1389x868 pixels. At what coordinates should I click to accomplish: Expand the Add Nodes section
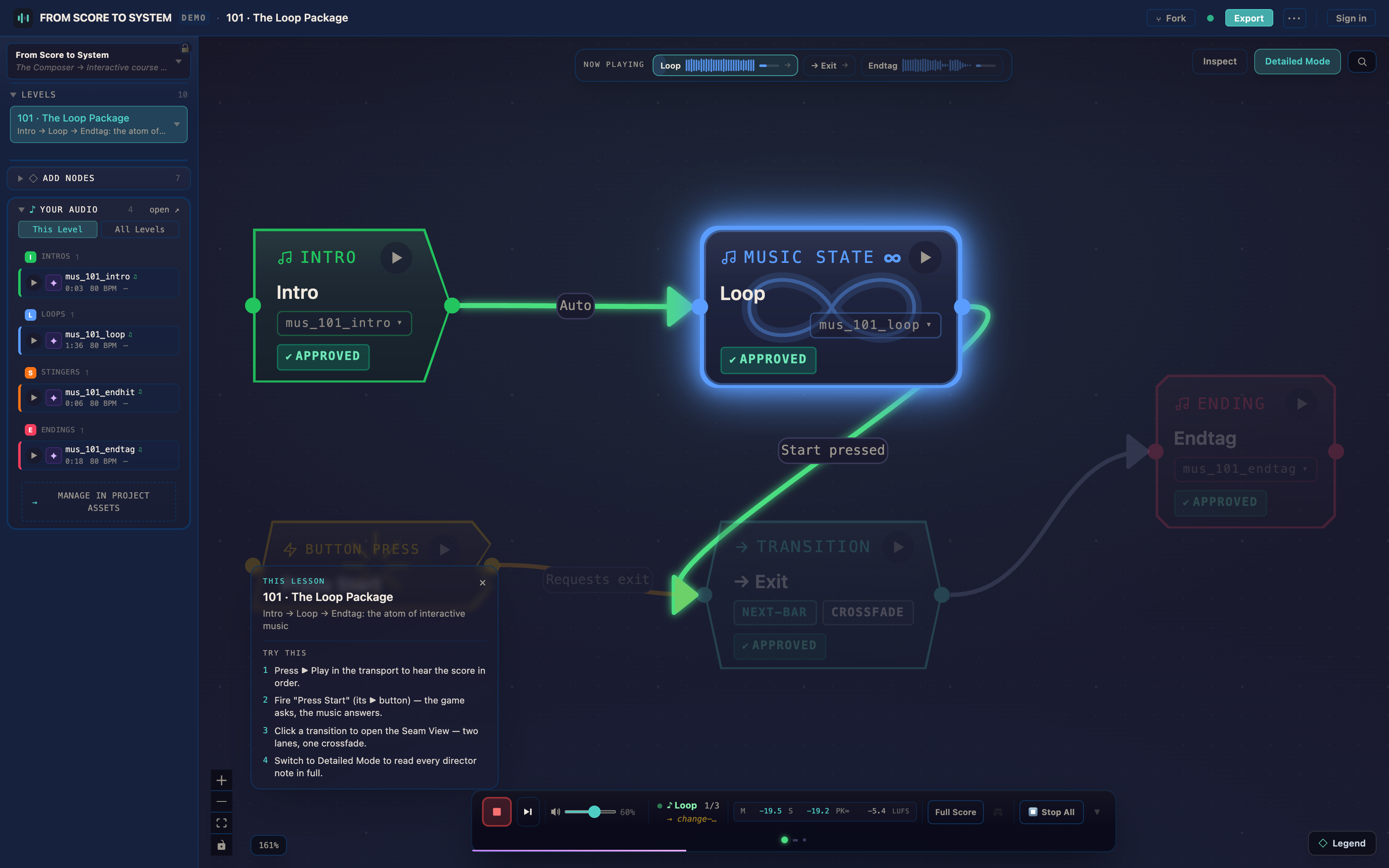click(20, 179)
